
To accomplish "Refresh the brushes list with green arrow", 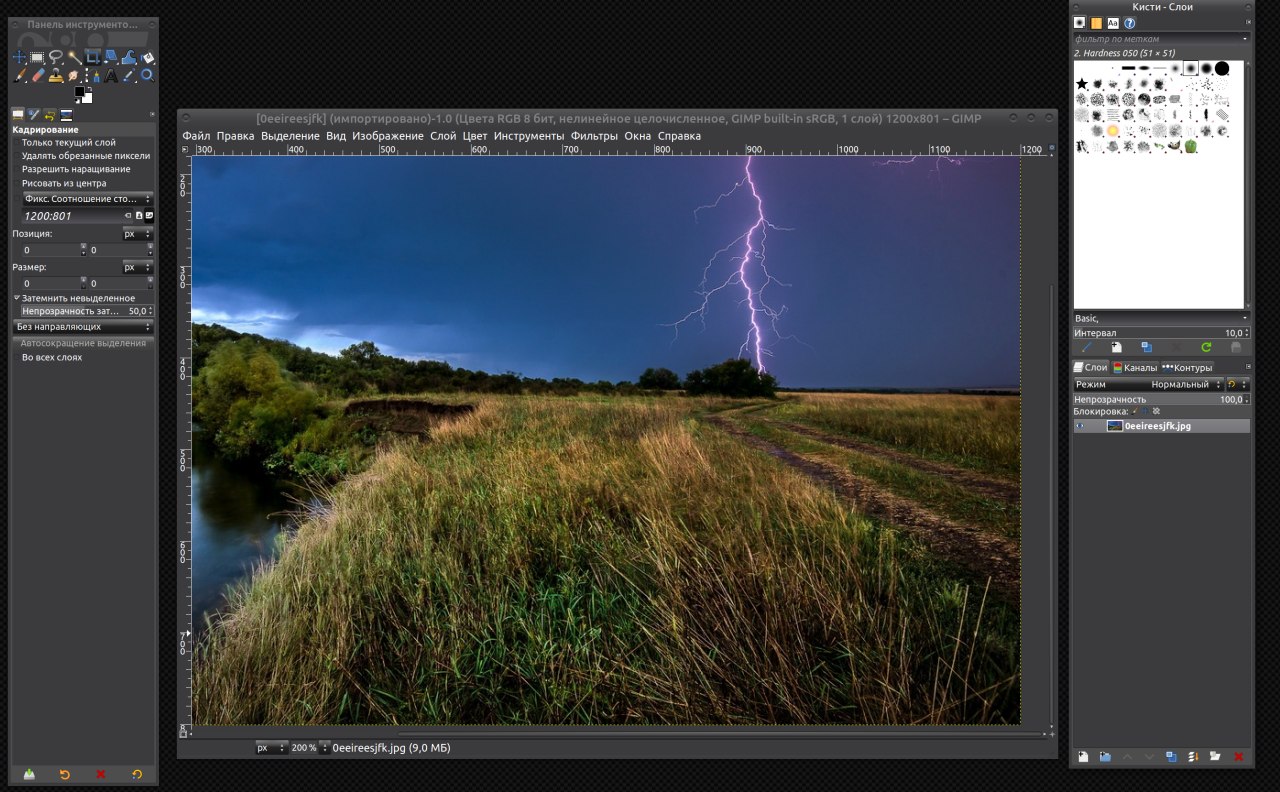I will (1206, 347).
